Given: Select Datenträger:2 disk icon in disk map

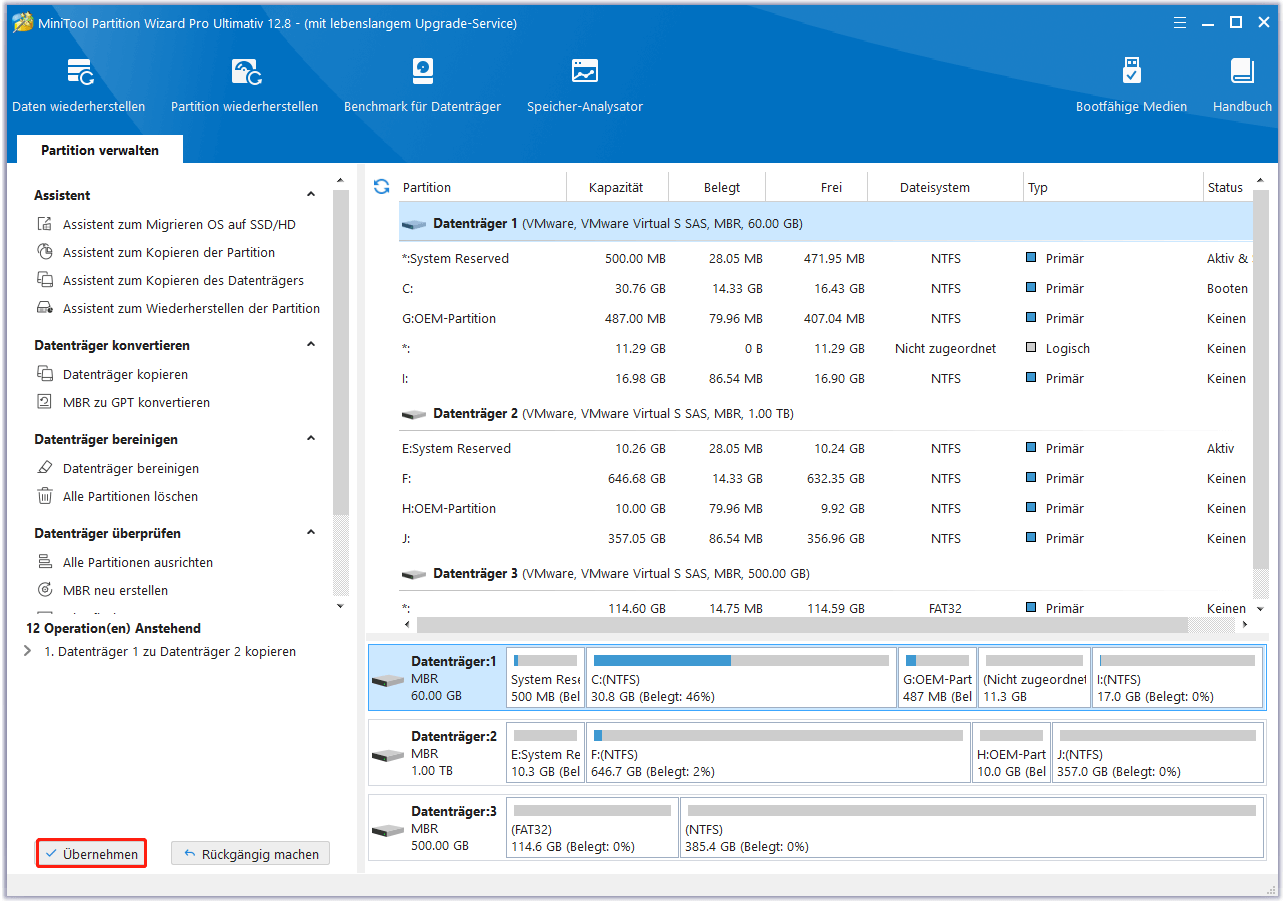Looking at the screenshot, I should pos(387,755).
